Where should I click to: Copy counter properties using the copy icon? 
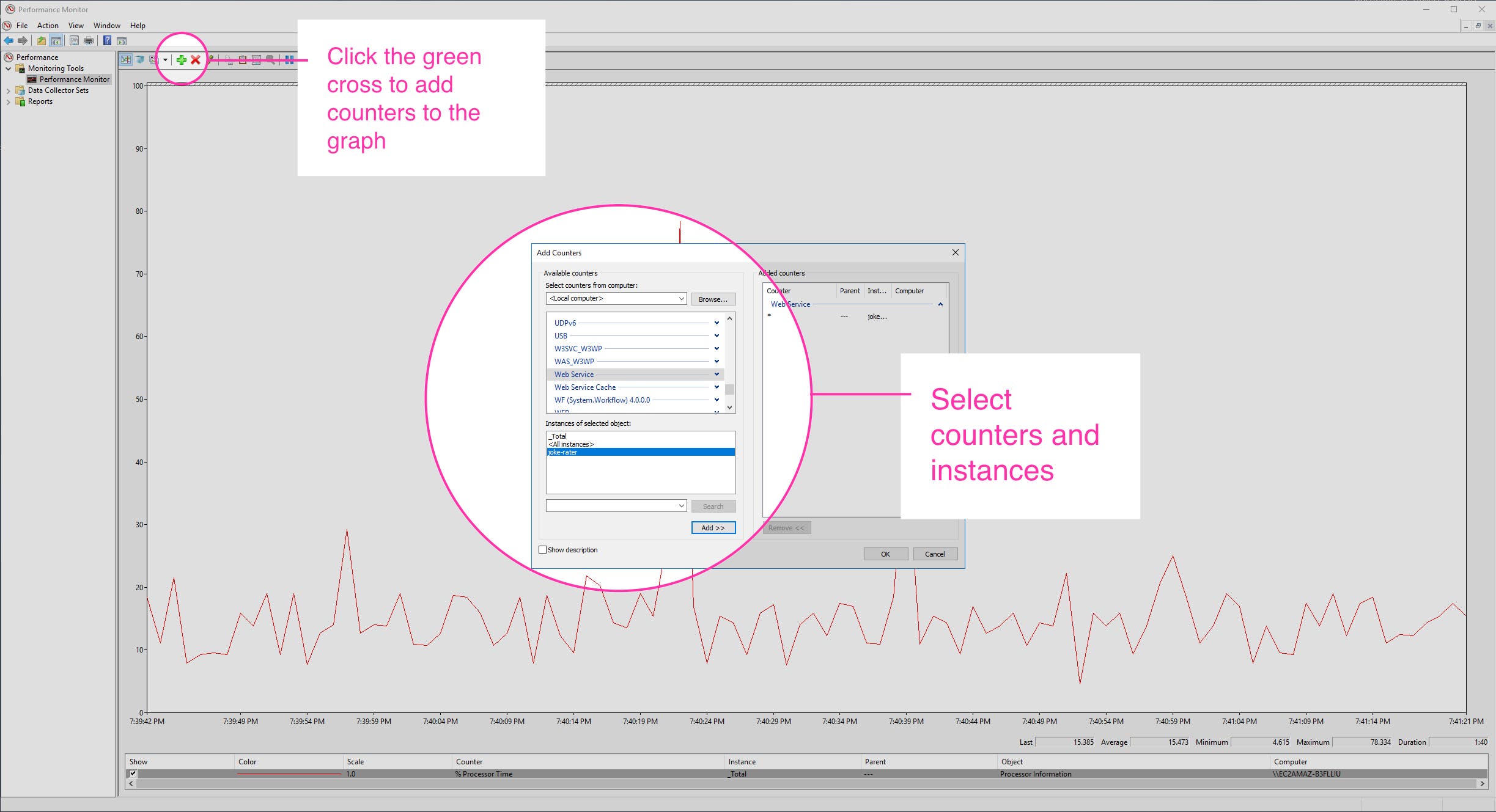(x=229, y=60)
